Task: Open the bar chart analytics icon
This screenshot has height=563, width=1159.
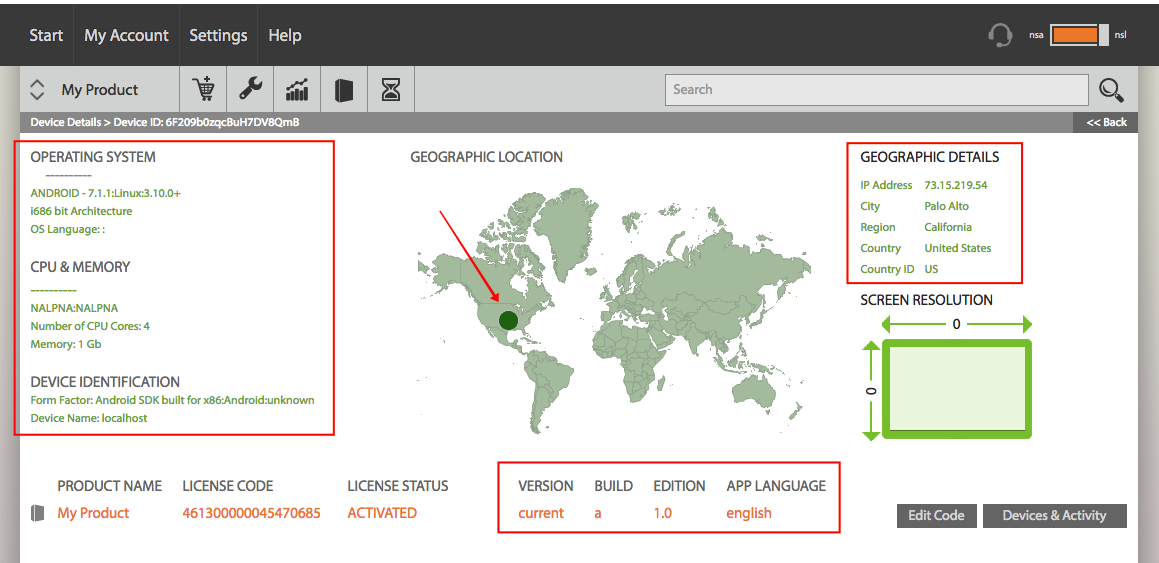Action: [x=297, y=89]
